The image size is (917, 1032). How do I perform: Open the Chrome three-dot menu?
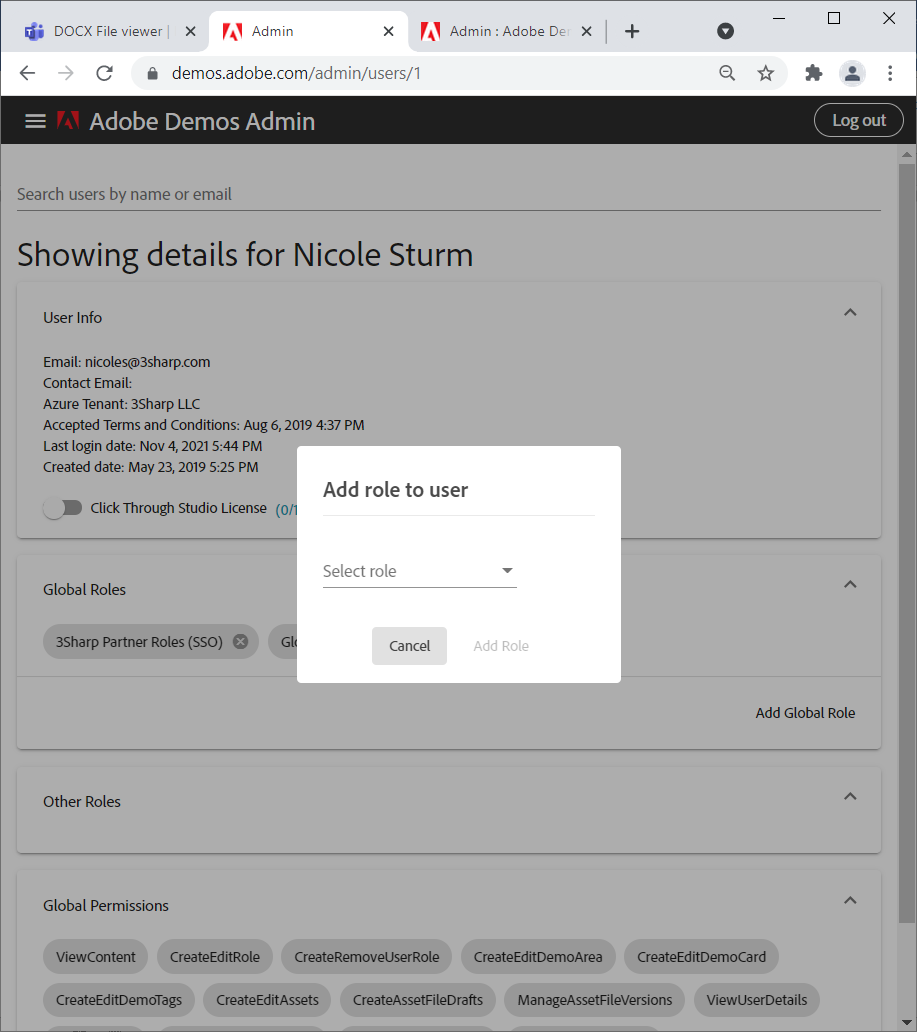890,73
